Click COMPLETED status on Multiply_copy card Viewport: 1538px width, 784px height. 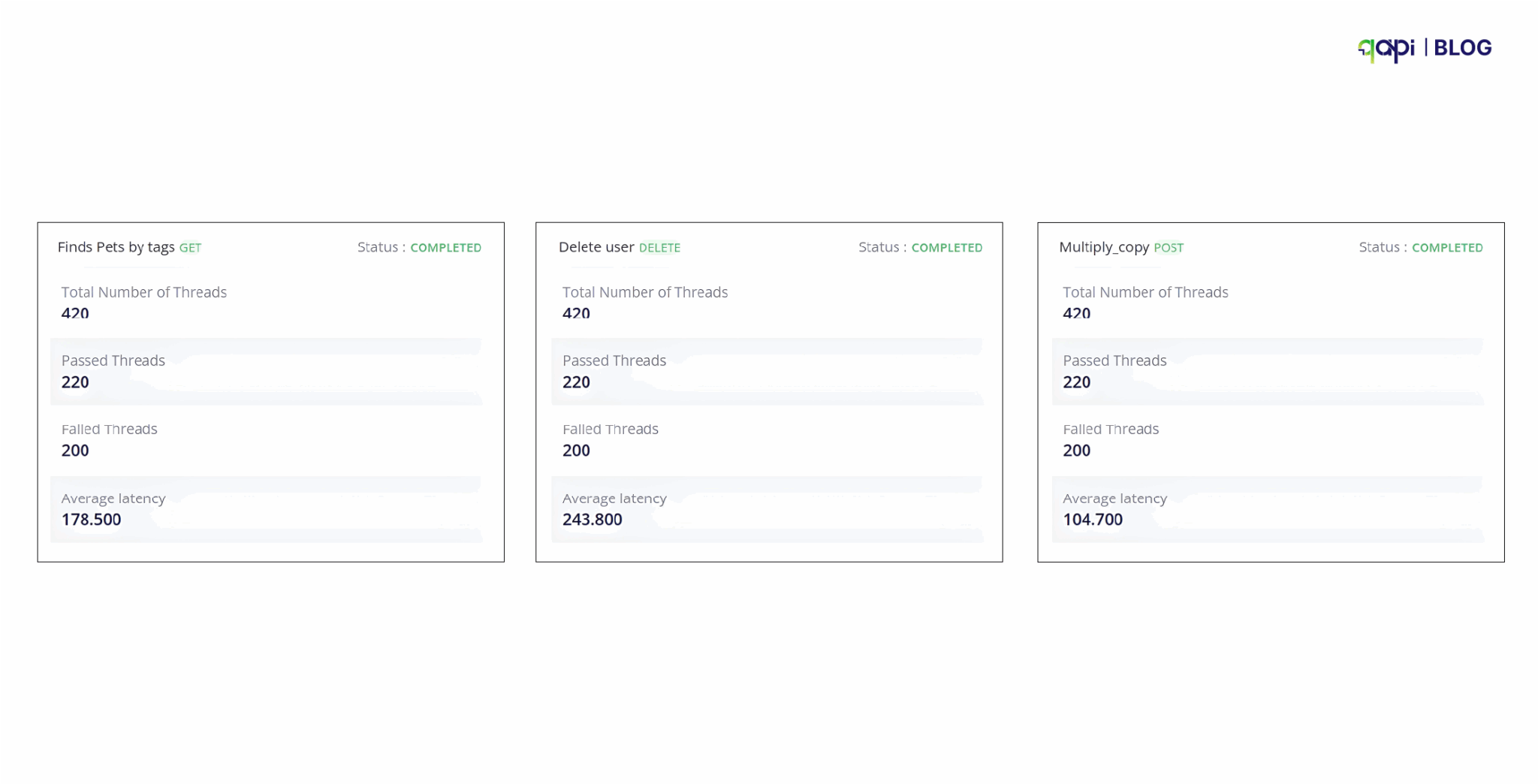[x=1447, y=247]
